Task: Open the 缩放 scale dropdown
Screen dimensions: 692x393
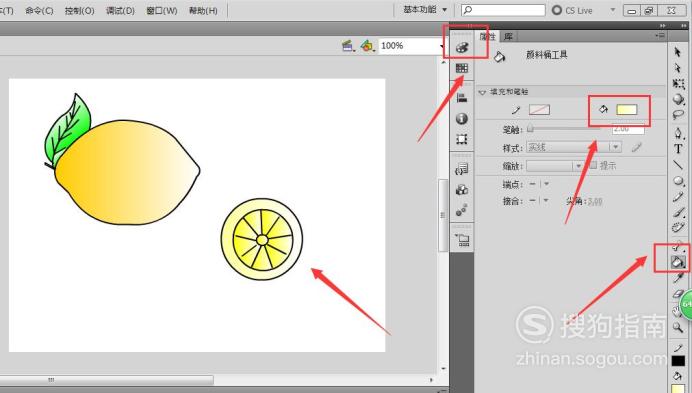Action: click(555, 166)
